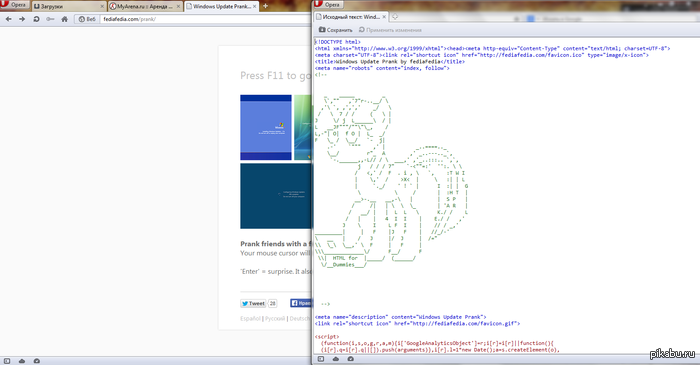The height and width of the screenshot is (365, 700).
Task: Reload the fediafedia page
Action: tap(36, 19)
